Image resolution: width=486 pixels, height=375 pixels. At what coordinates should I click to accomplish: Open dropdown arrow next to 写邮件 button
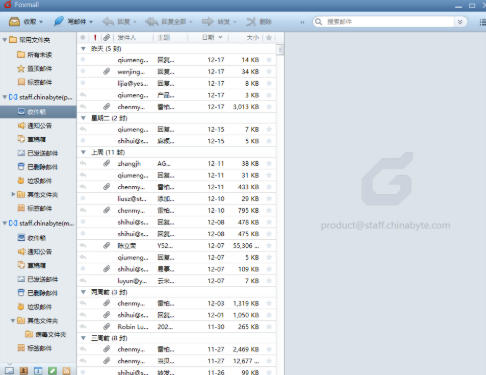tap(91, 22)
